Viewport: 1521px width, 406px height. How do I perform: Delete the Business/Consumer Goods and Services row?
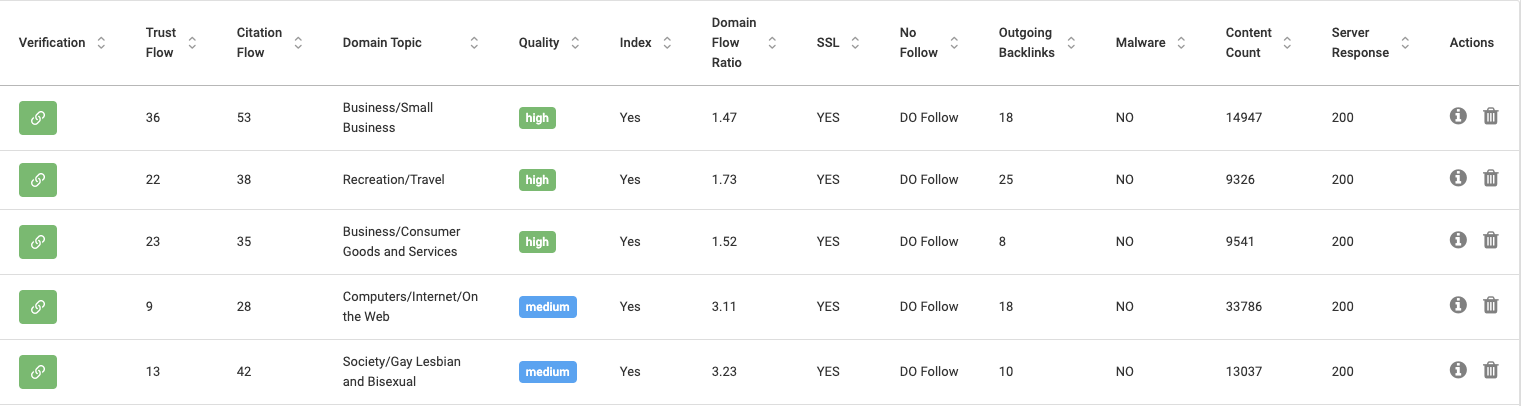(x=1490, y=241)
